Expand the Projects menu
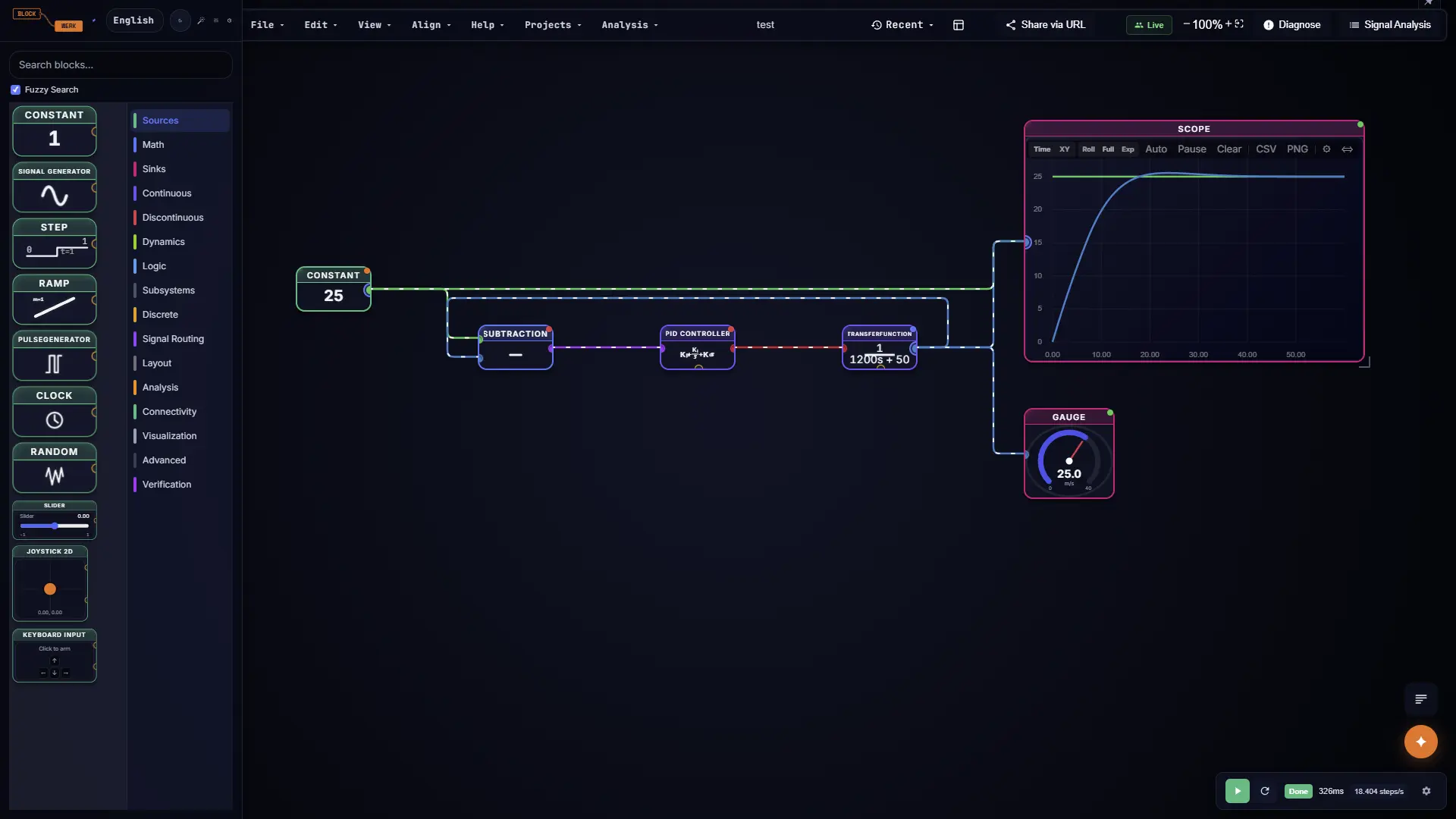Screen dimensions: 1456x819 553,25
